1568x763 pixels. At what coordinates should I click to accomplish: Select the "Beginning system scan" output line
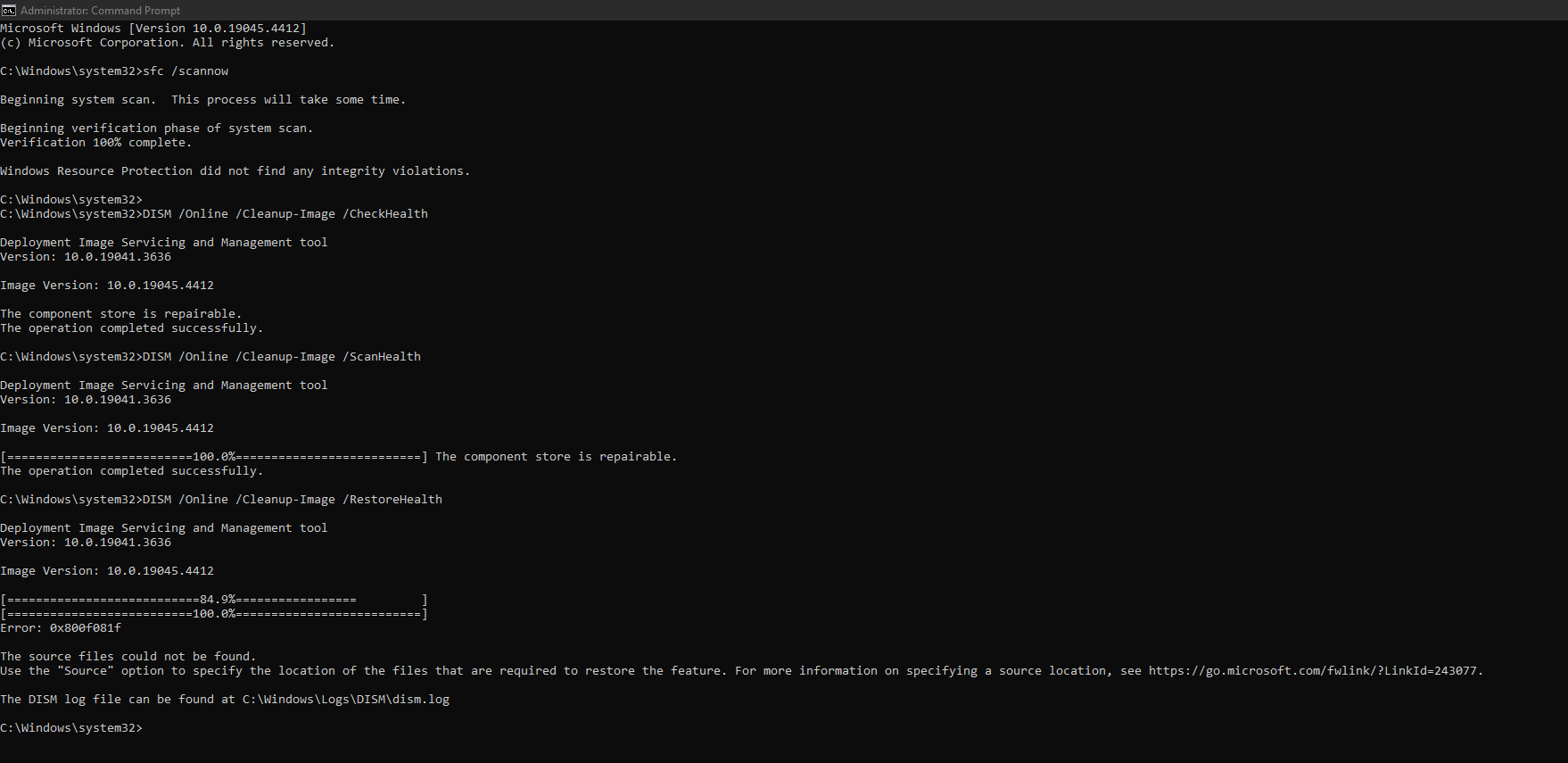click(x=203, y=100)
